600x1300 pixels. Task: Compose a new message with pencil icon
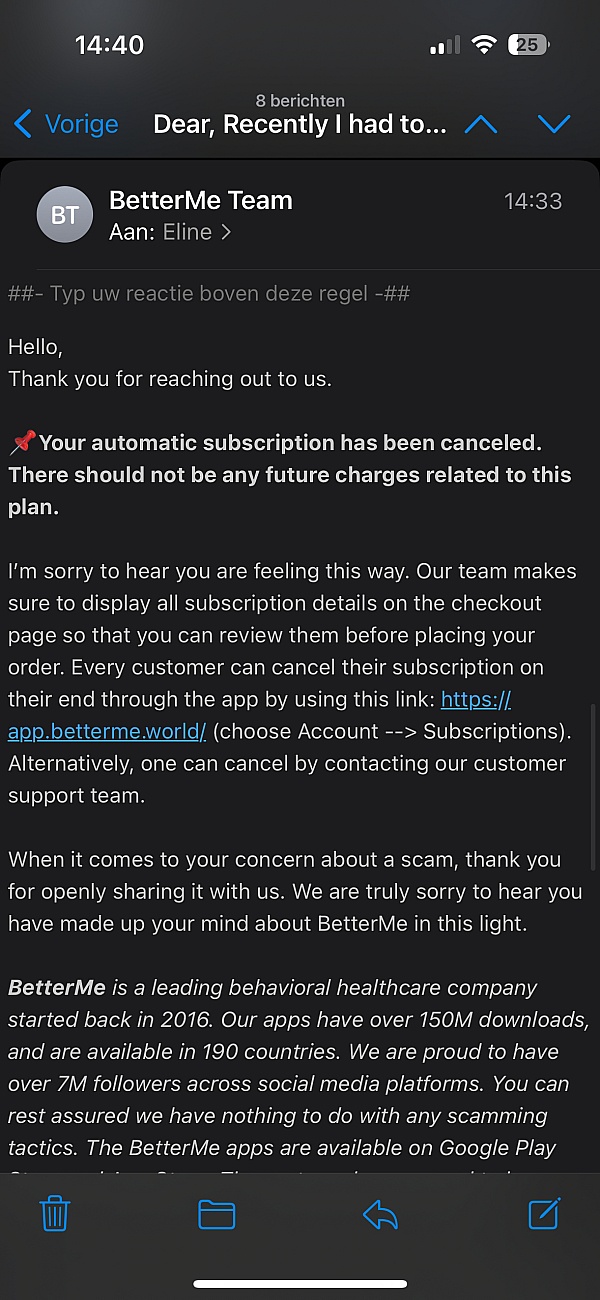[543, 1214]
